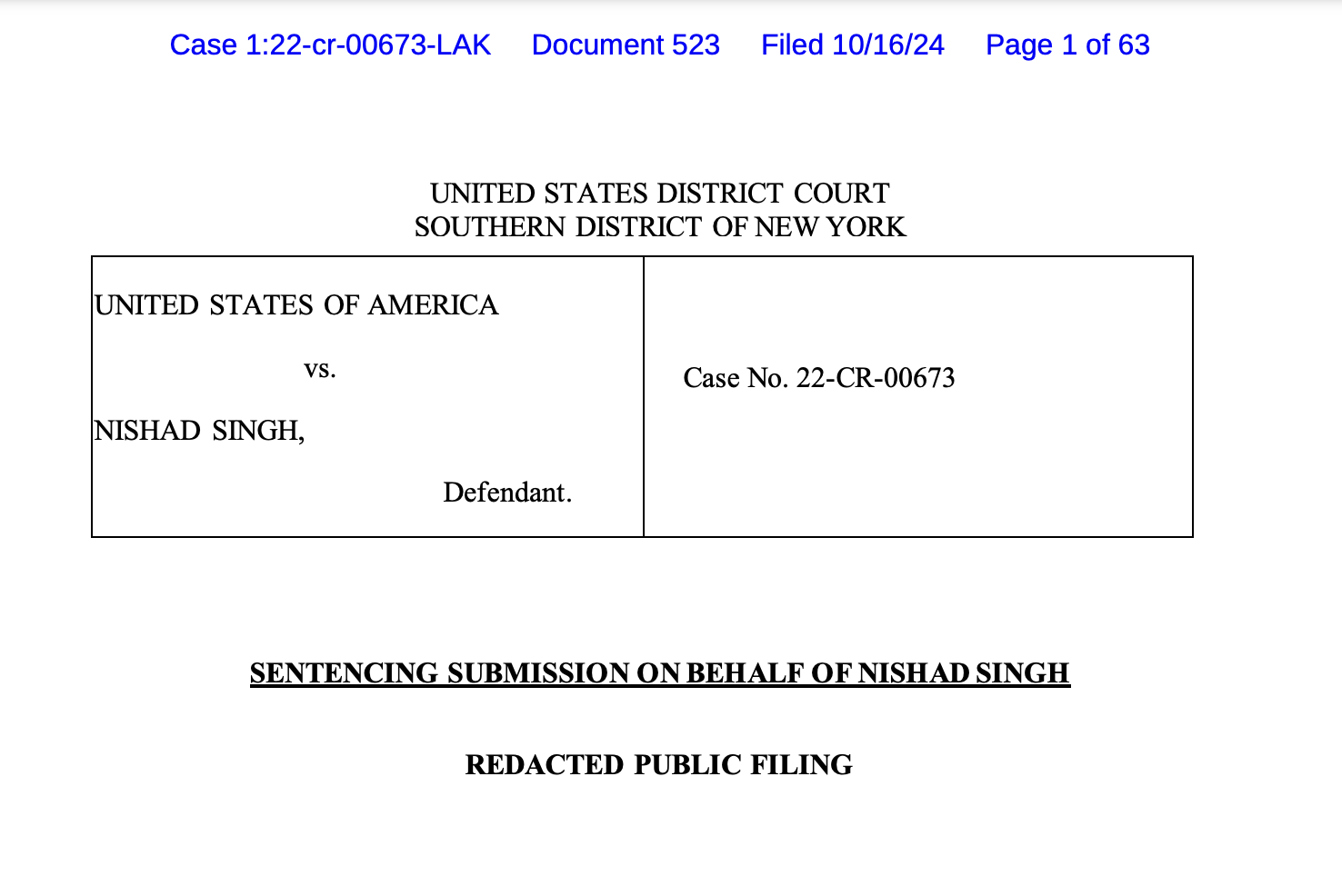Click the Document 523 header text
Image resolution: width=1342 pixels, height=896 pixels.
point(626,45)
